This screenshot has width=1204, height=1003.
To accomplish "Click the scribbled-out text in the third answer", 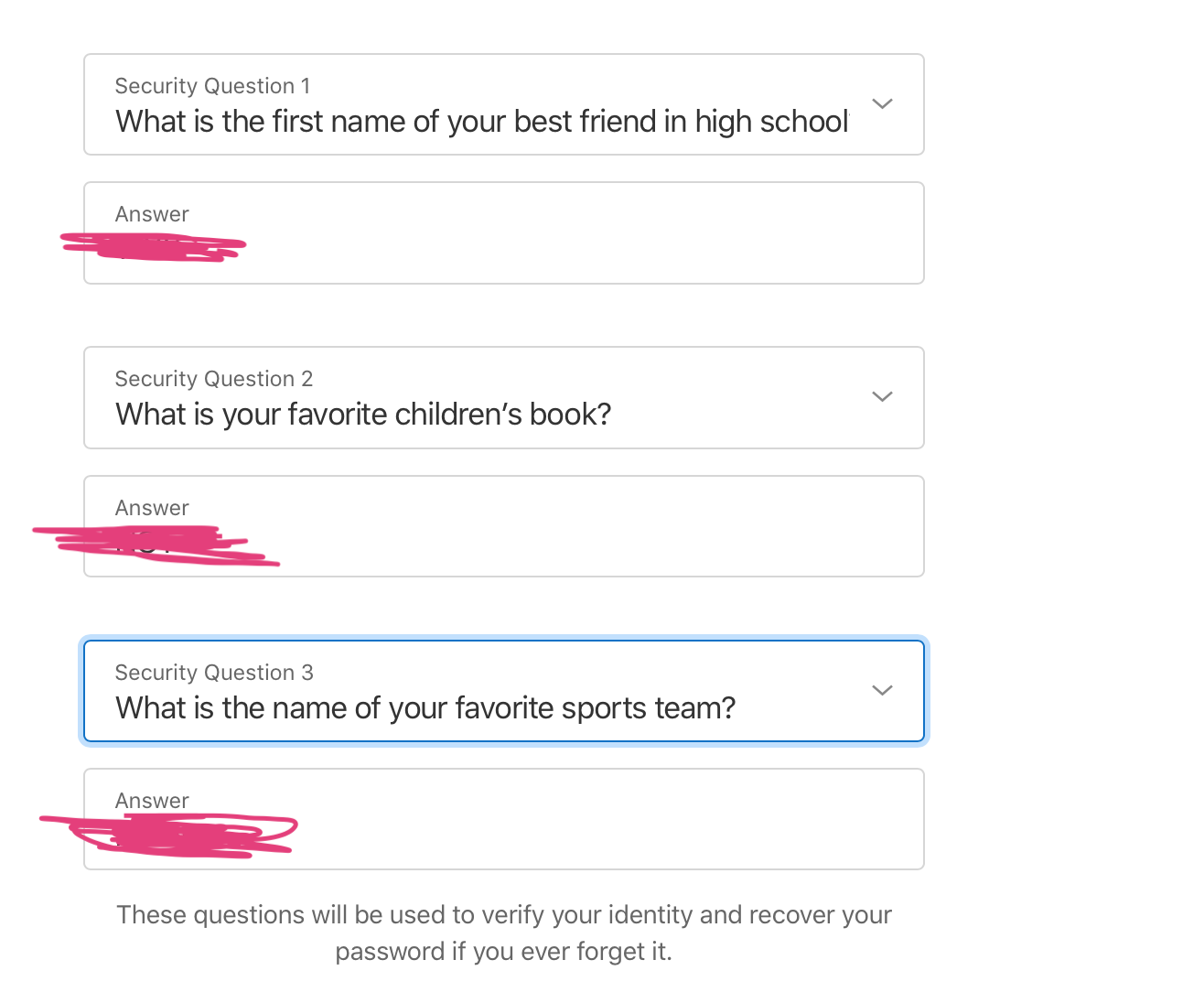I will 169,835.
